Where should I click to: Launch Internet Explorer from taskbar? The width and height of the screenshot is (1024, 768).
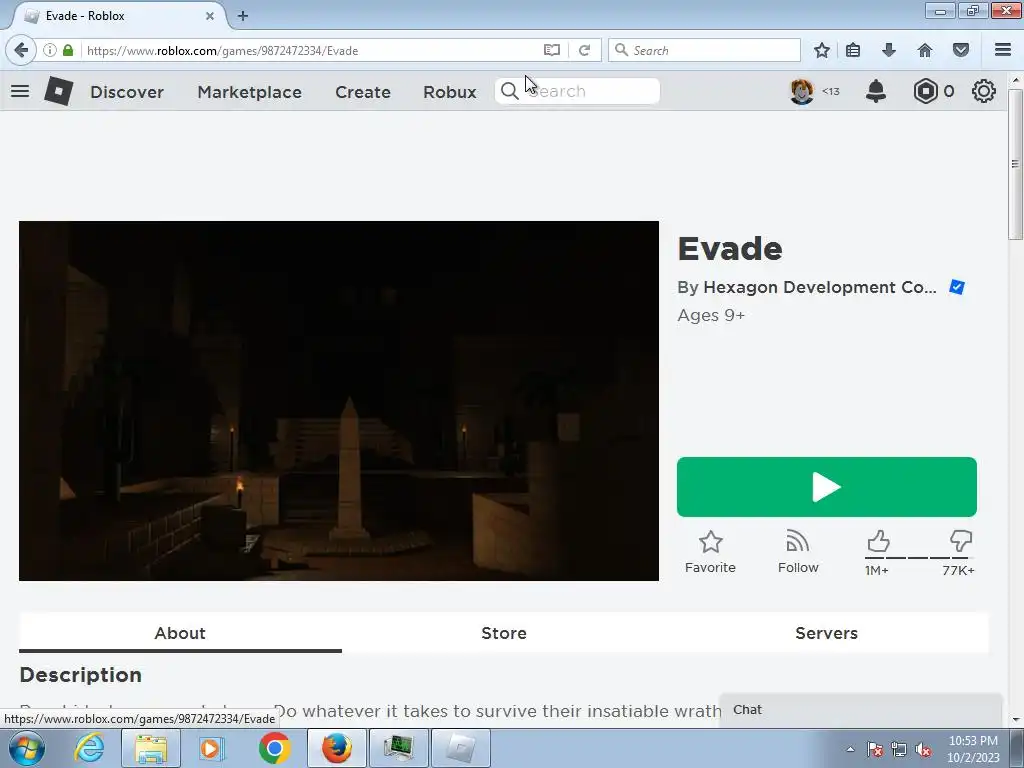(x=89, y=748)
